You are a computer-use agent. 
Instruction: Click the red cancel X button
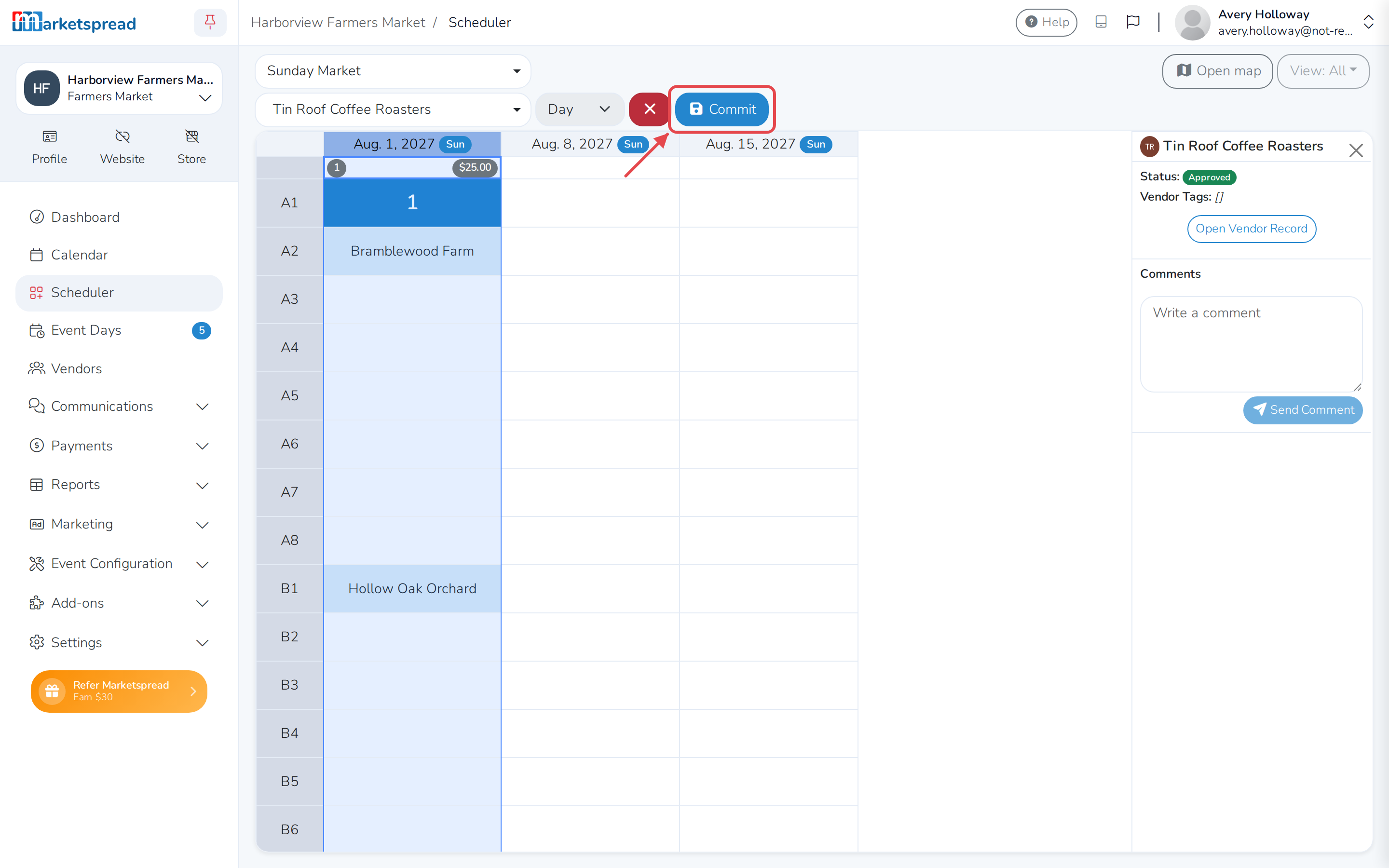[649, 109]
